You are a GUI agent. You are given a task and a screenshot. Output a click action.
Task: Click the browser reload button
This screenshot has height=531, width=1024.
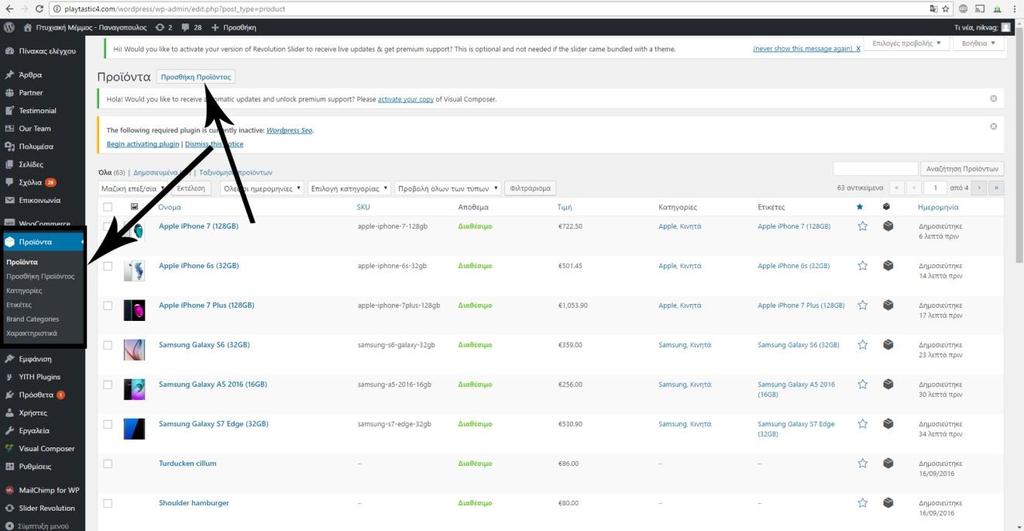[x=39, y=8]
